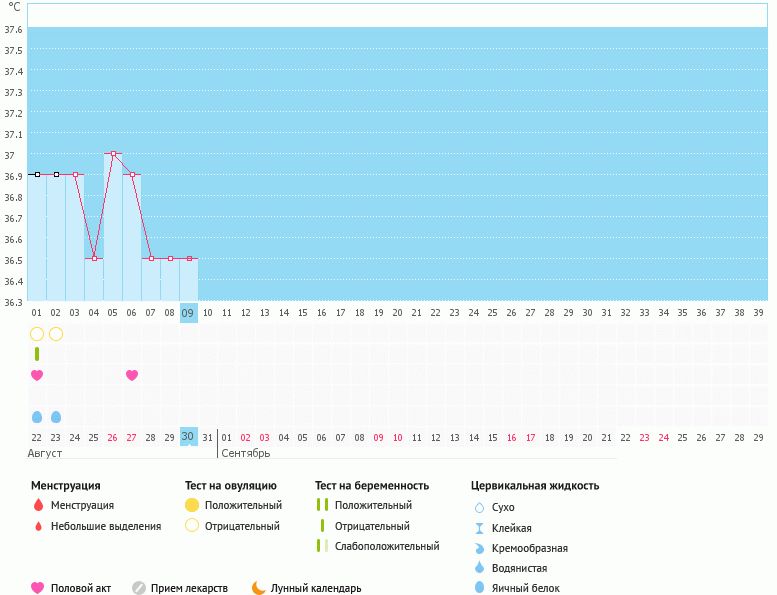Click the Лунный календарь moon icon
Screen dimensions: 777x595
tap(259, 588)
